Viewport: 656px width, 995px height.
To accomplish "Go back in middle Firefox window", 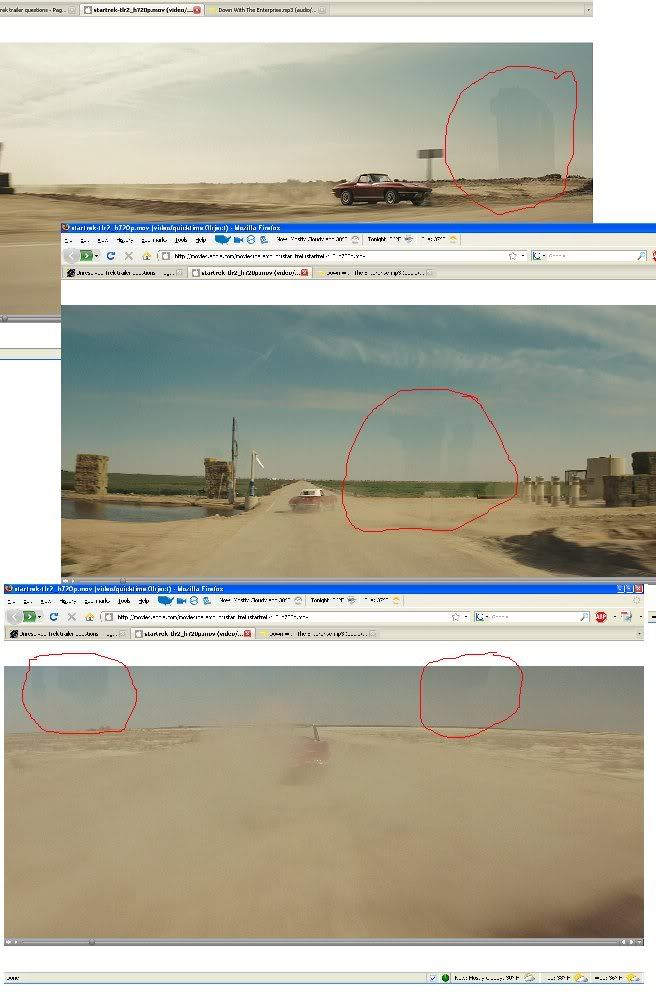I will pos(71,256).
